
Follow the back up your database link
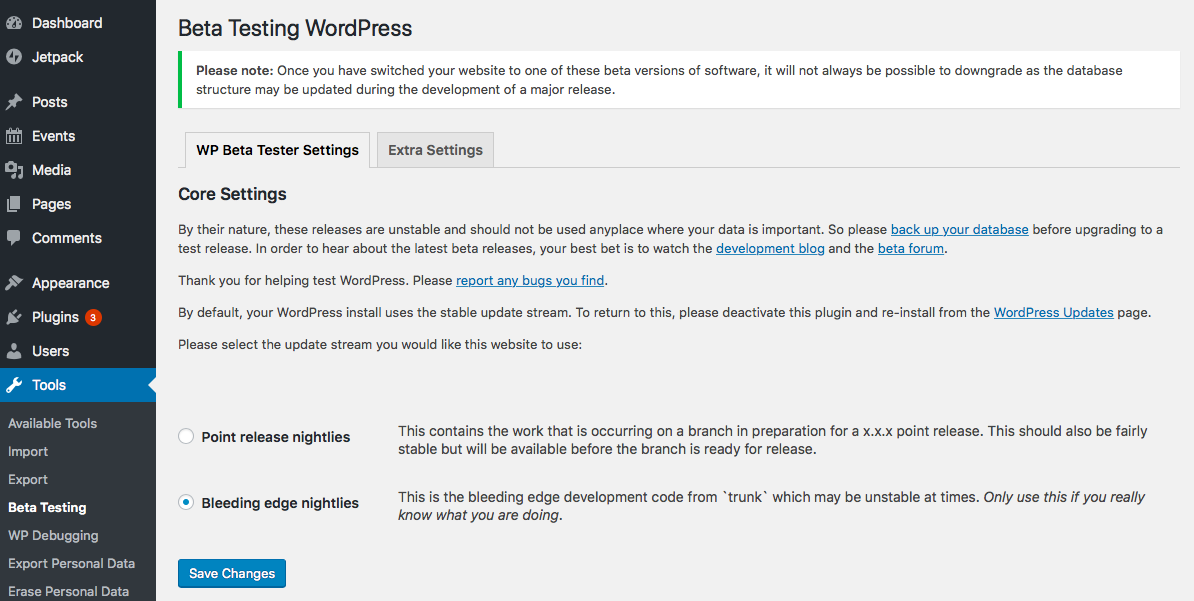959,229
